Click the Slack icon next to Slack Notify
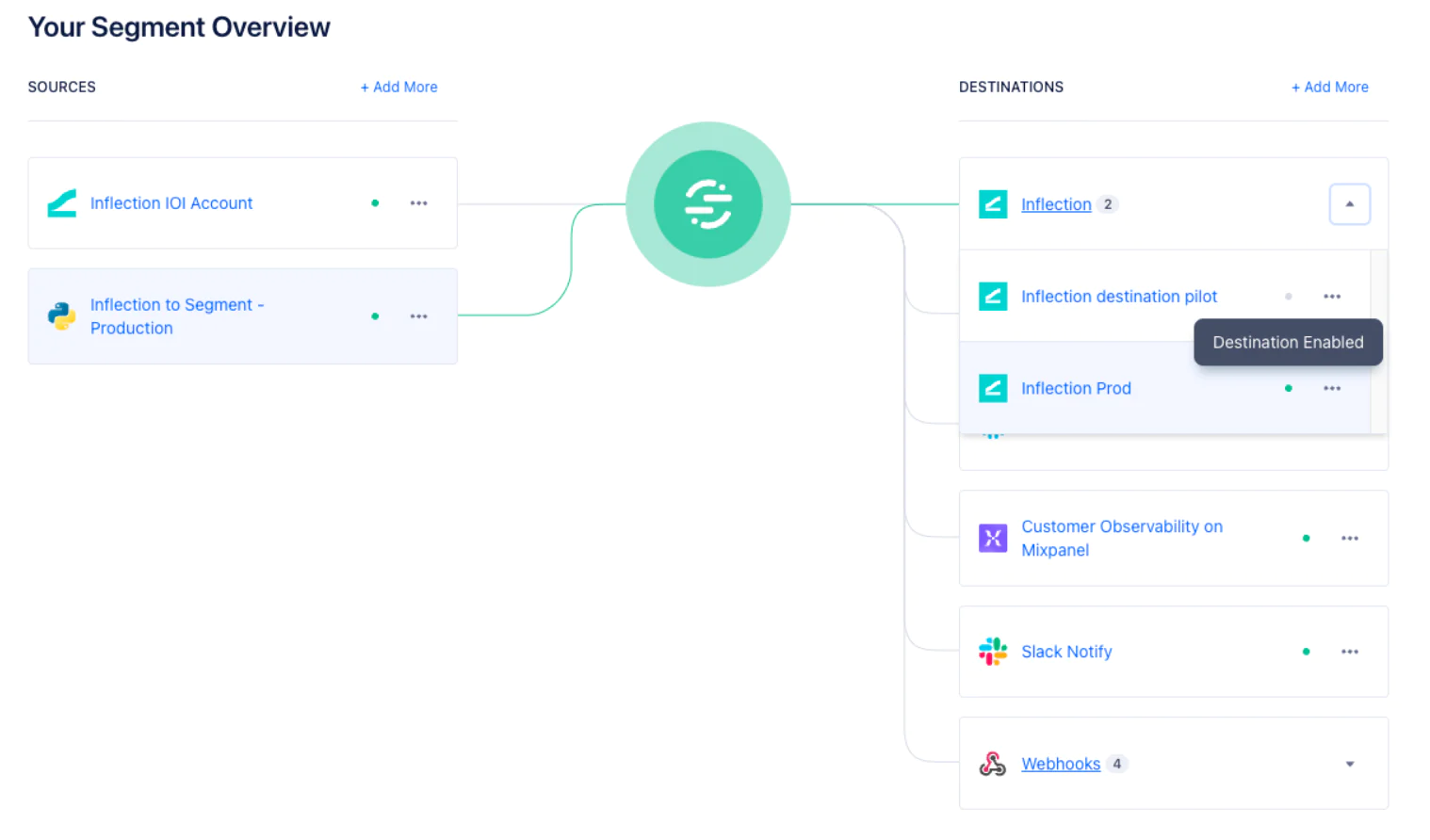The height and width of the screenshot is (840, 1430). [992, 651]
